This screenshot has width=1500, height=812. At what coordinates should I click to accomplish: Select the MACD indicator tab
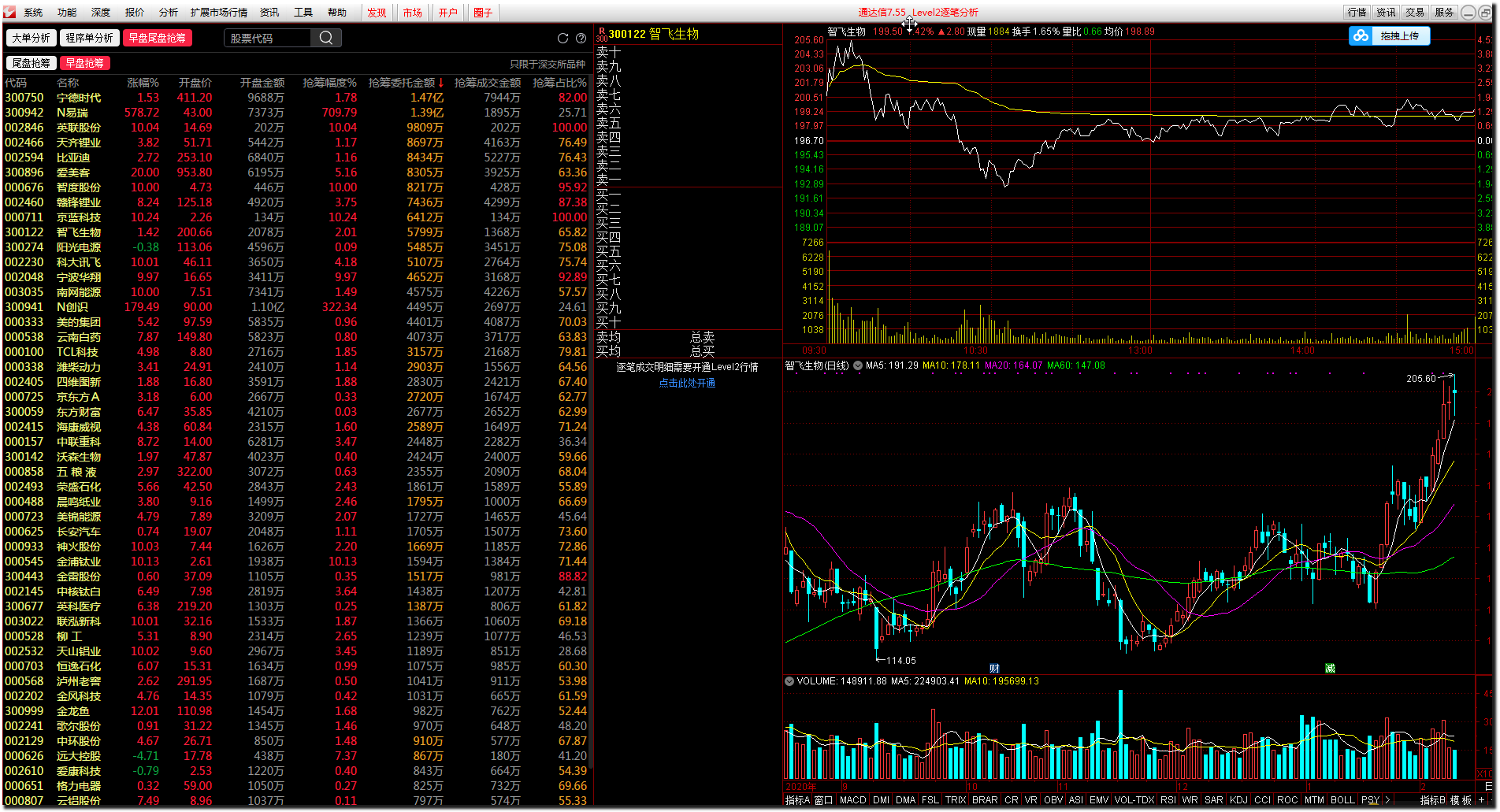click(x=852, y=800)
